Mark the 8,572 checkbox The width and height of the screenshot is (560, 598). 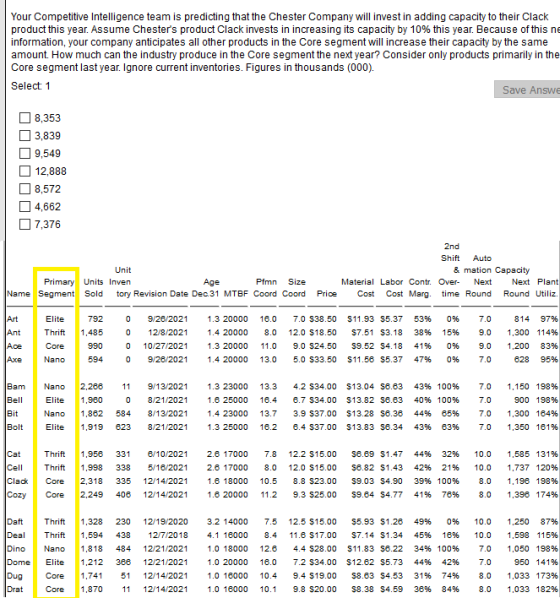coord(25,189)
